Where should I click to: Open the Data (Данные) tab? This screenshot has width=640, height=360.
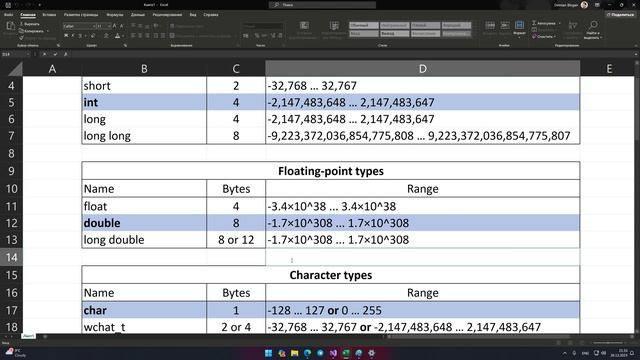click(x=138, y=15)
